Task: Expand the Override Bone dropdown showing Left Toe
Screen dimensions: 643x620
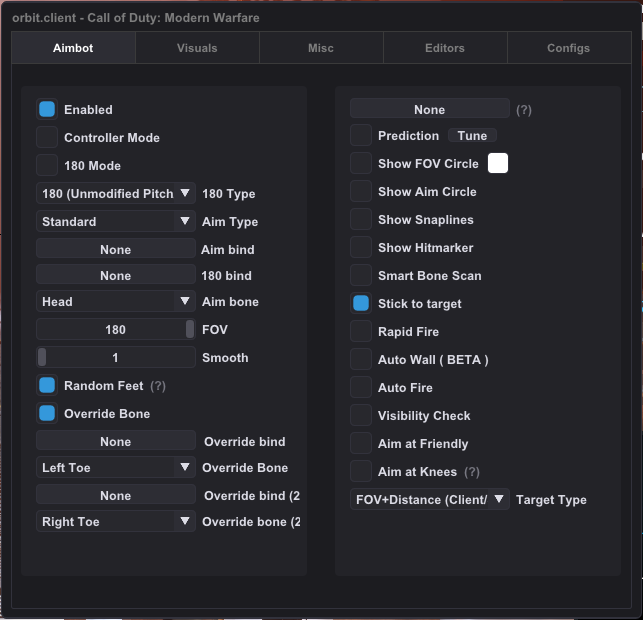Action: (x=115, y=468)
